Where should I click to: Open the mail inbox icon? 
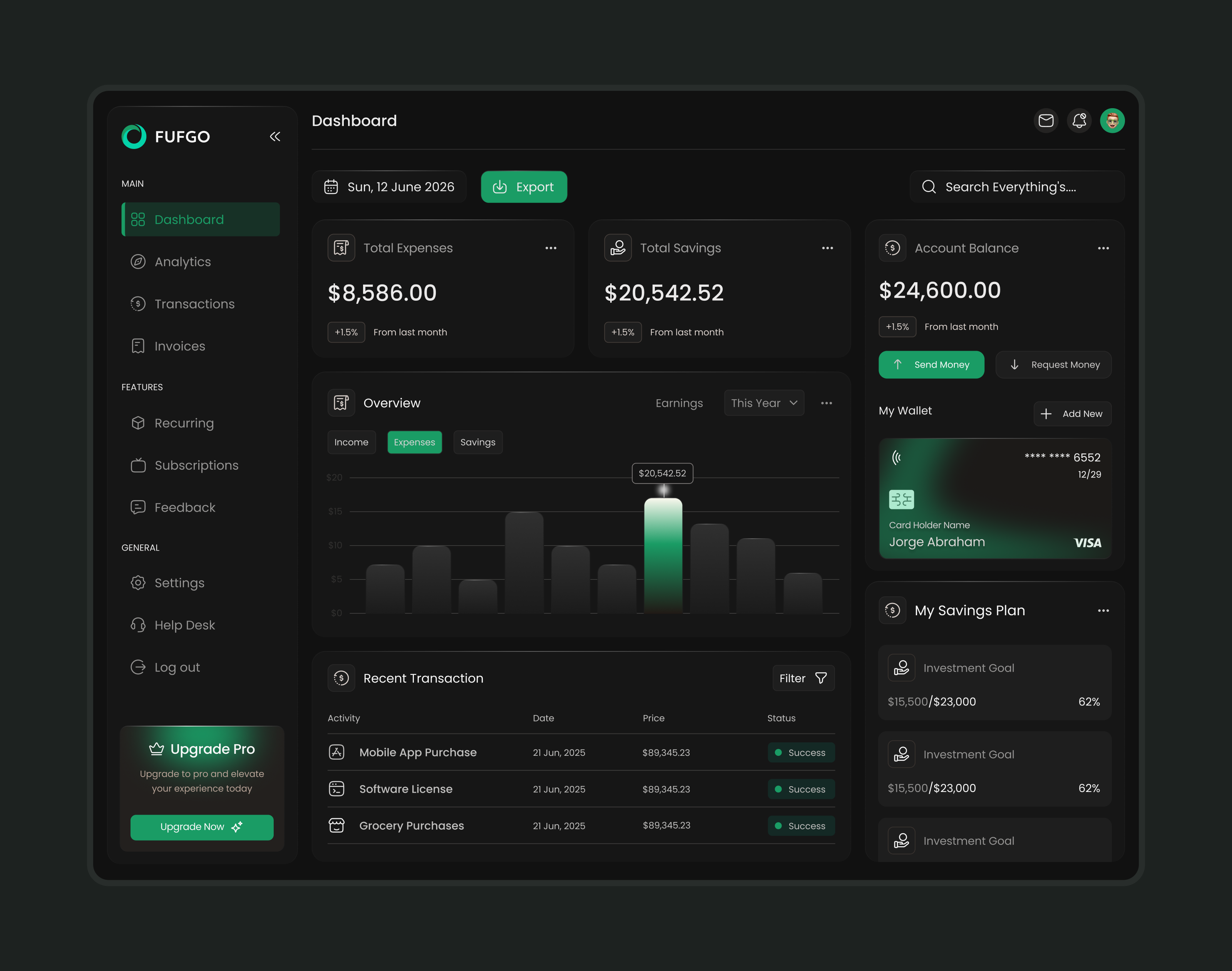click(x=1046, y=121)
